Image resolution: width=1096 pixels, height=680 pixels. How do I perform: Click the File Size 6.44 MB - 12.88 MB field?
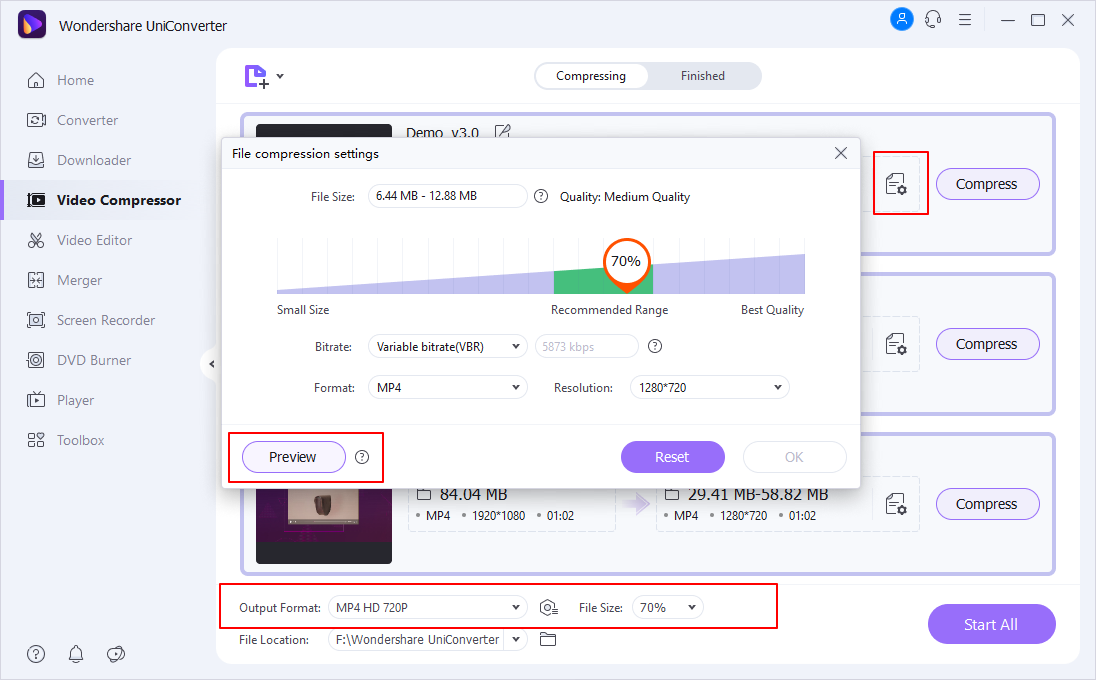(447, 196)
